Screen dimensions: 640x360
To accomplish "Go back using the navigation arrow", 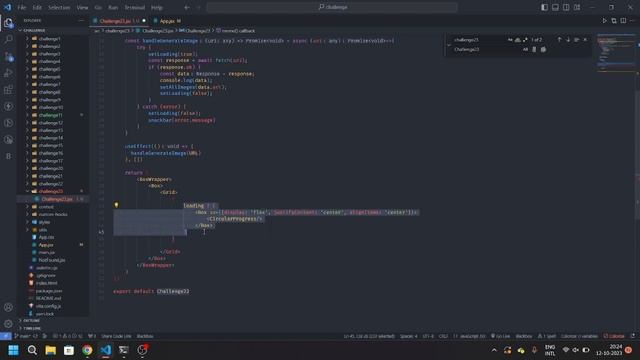I will (x=187, y=7).
